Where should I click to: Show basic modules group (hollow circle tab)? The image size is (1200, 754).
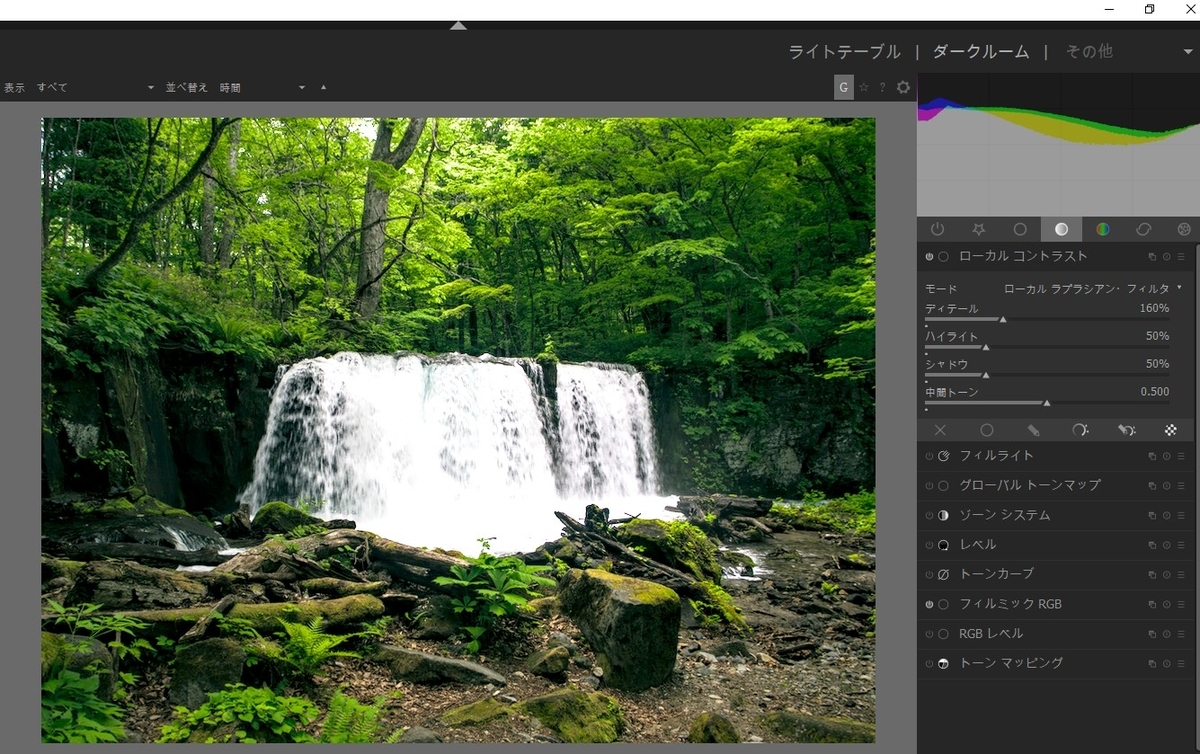click(x=1020, y=229)
